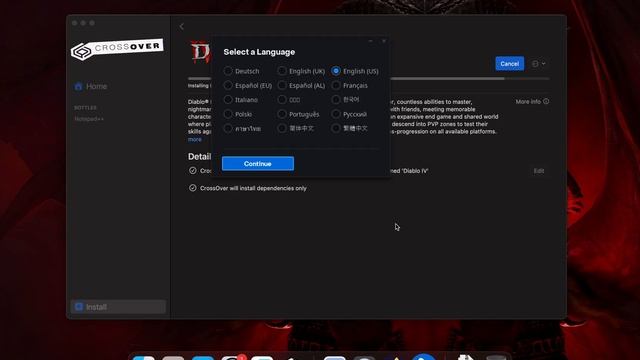Open the Home section in sidebar
640x360 pixels.
point(91,87)
